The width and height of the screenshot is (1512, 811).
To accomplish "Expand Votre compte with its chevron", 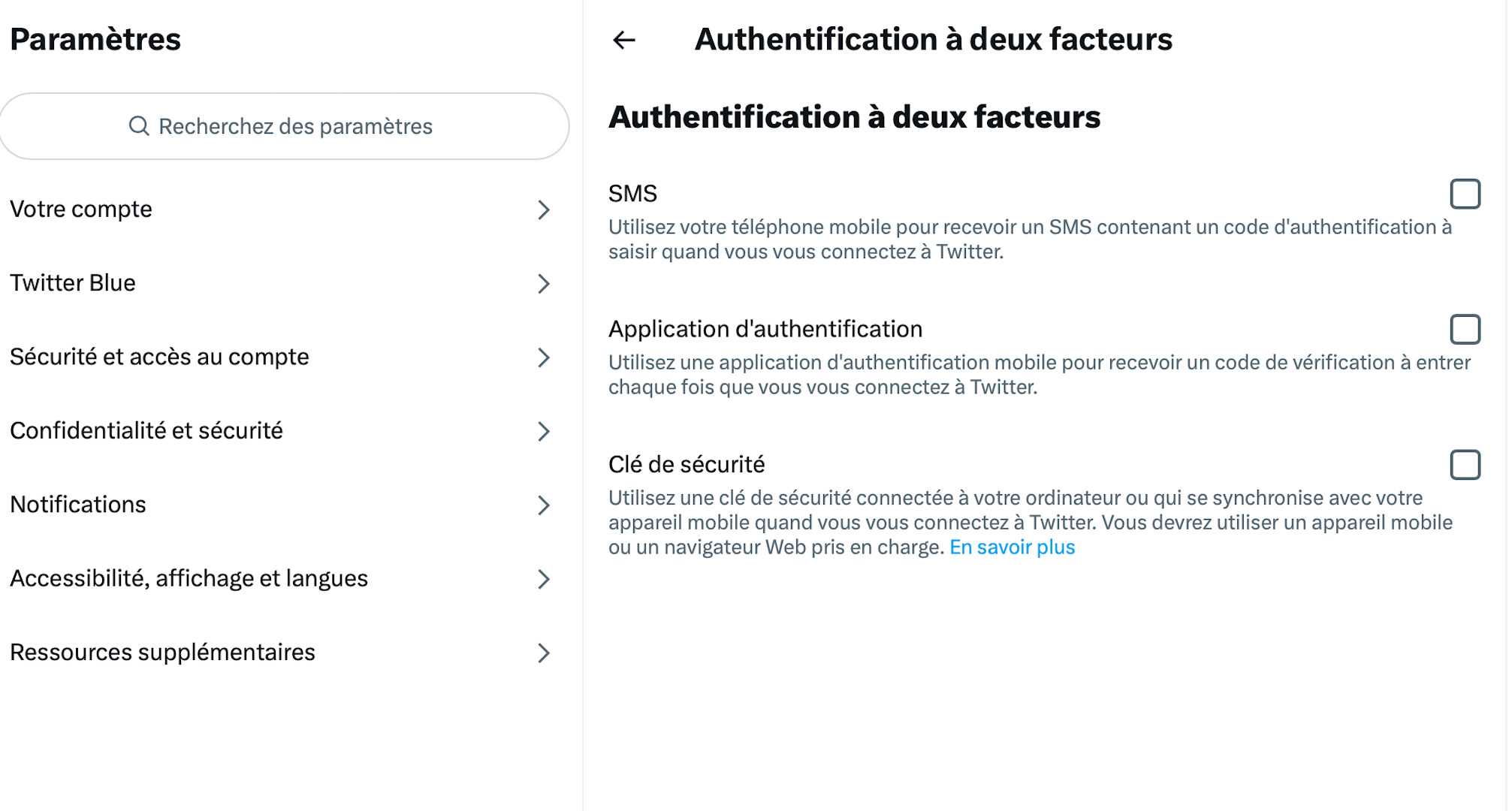I will click(544, 210).
